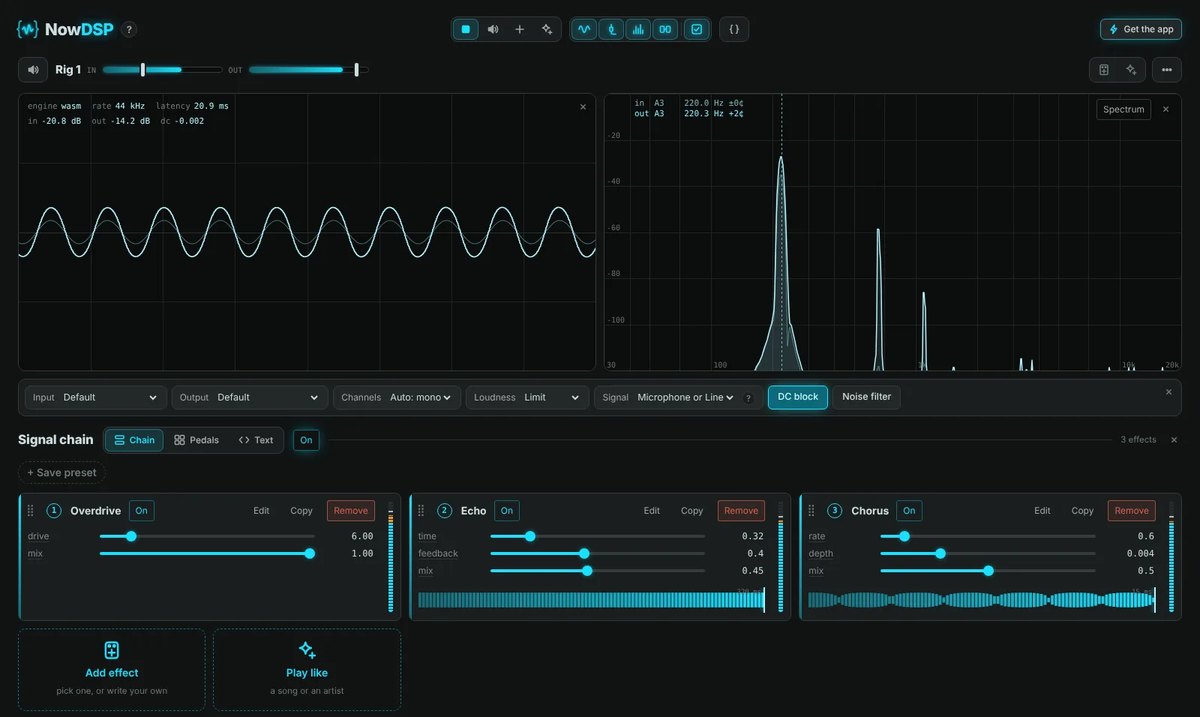
Task: Open the three-dots more menu for Rig 1
Action: (1166, 70)
